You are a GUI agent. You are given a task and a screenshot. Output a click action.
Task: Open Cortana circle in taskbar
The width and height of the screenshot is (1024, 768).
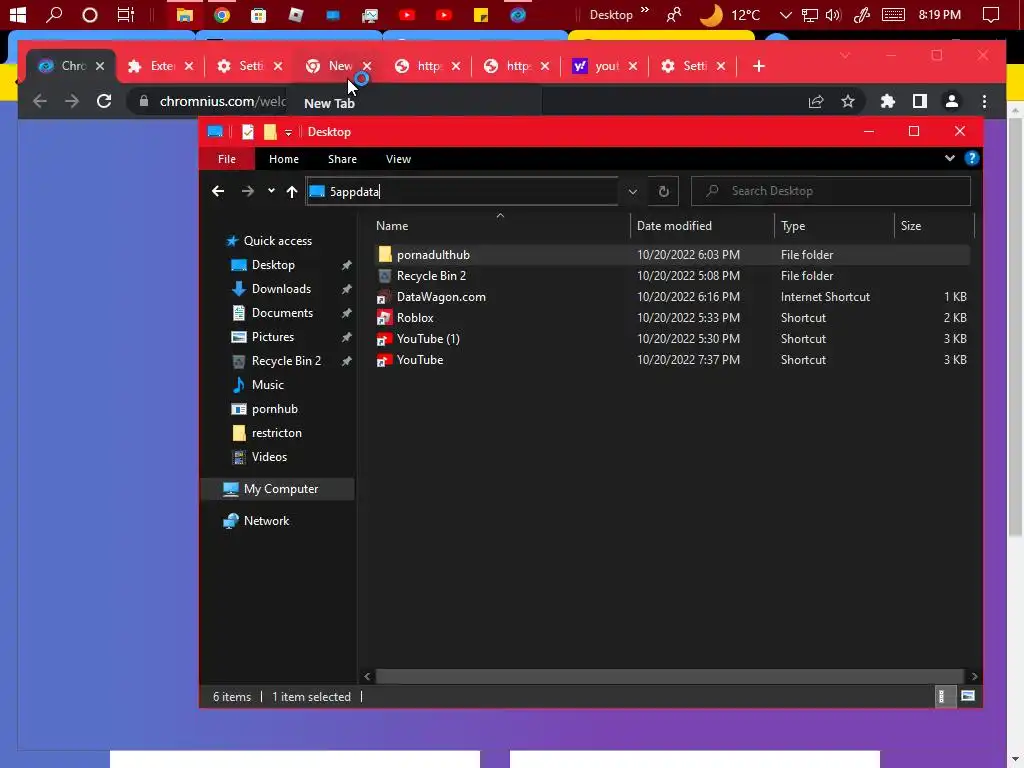click(89, 14)
